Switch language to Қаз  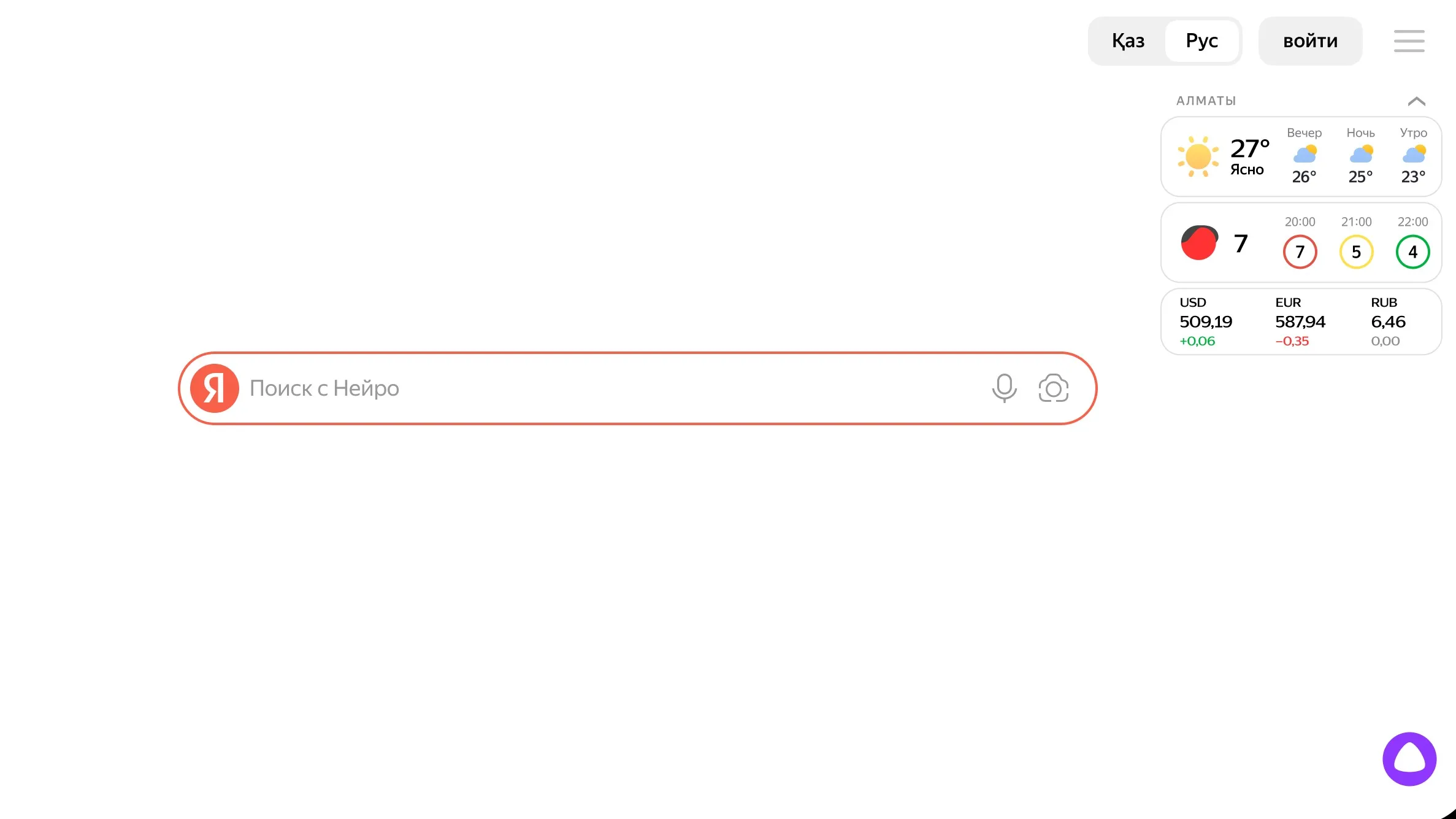pyautogui.click(x=1128, y=41)
